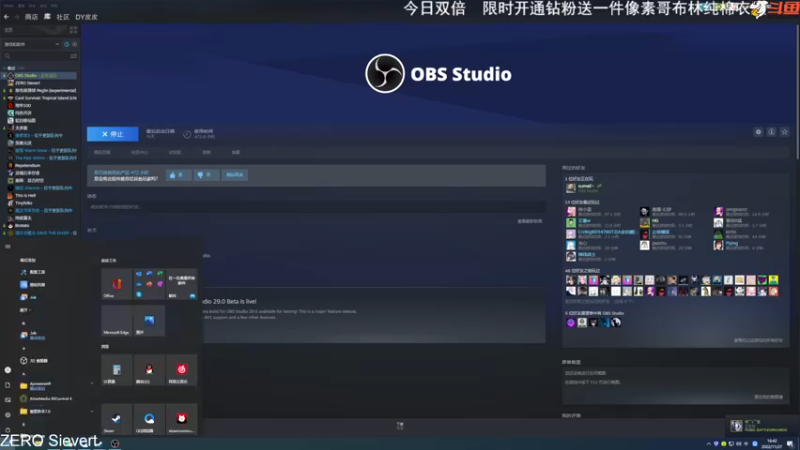Open Settings gear in Start menu rail
Image resolution: width=800 pixels, height=450 pixels.
coord(8,415)
